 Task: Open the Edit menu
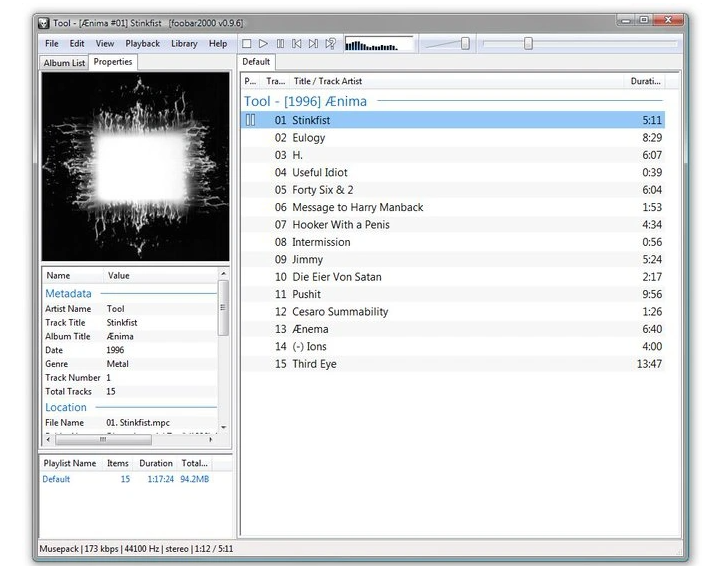[x=77, y=43]
